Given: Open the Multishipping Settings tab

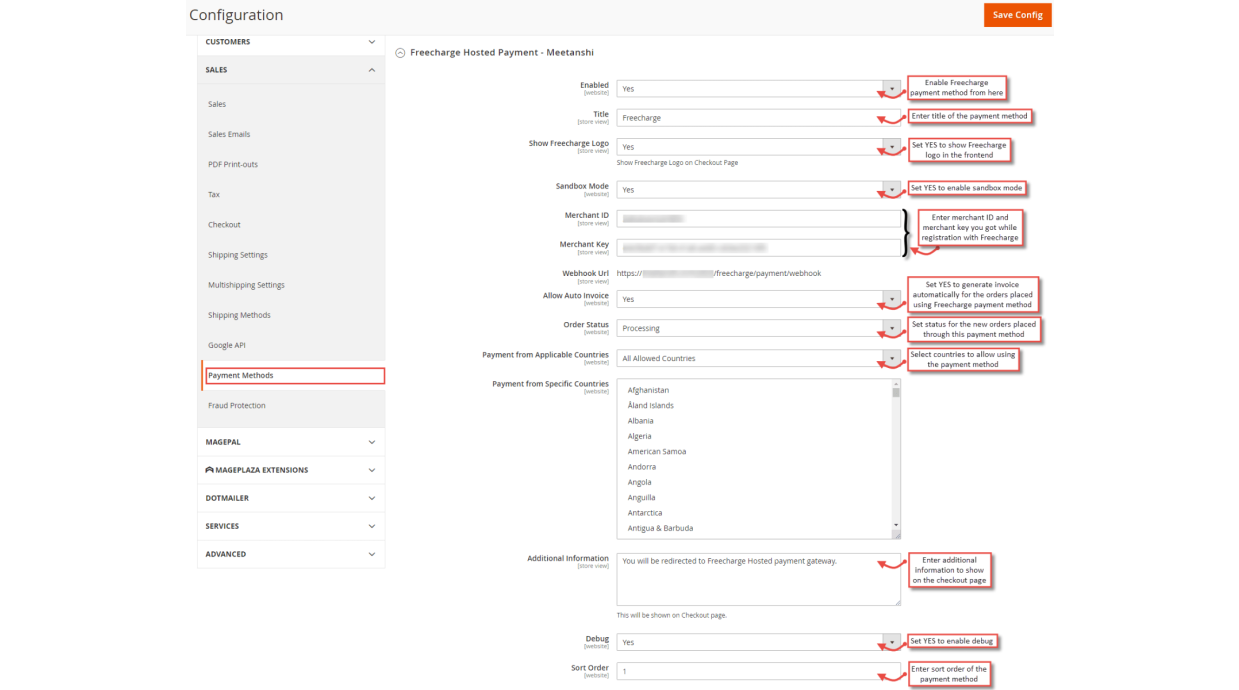Looking at the screenshot, I should tap(246, 285).
